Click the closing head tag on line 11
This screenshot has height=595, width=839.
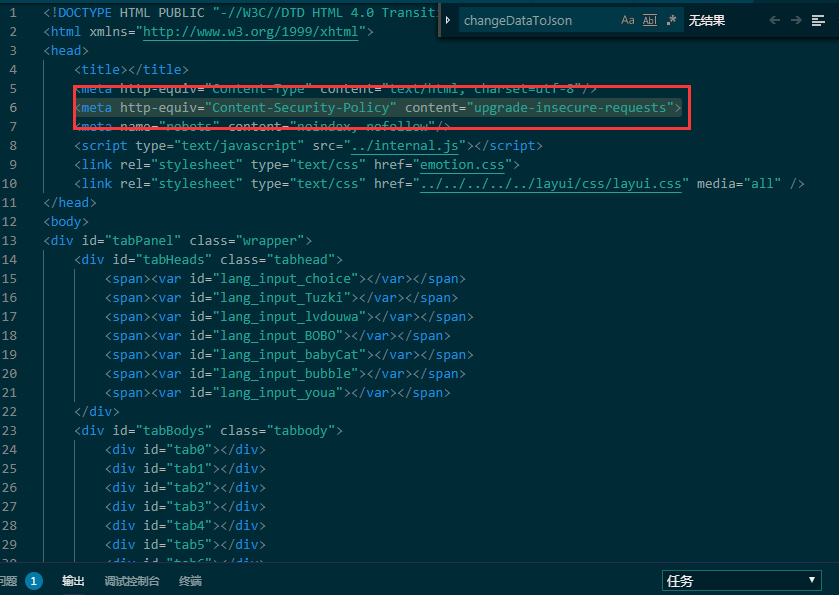pyautogui.click(x=70, y=203)
